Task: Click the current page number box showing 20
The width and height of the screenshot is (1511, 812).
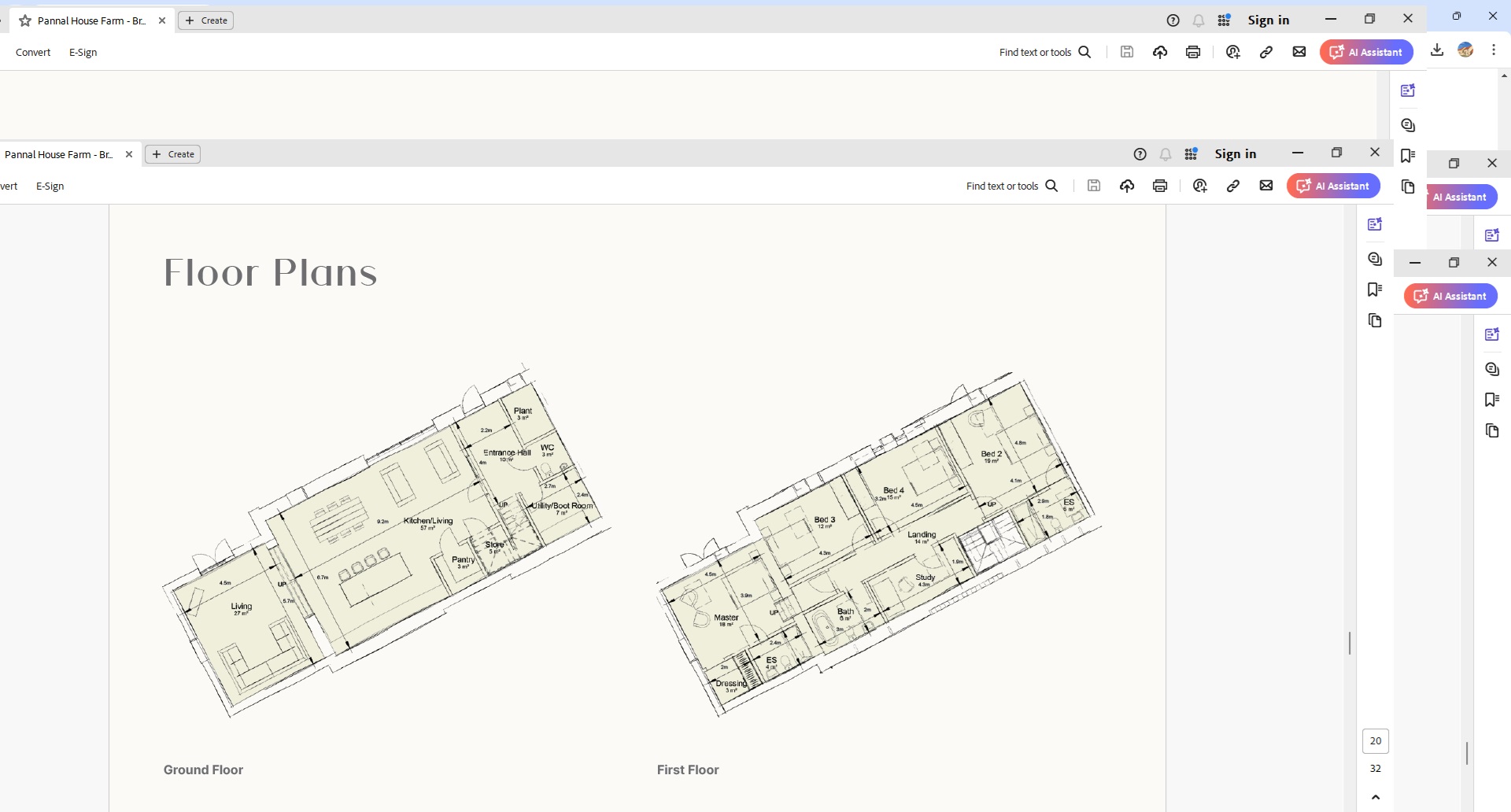Action: click(1376, 740)
